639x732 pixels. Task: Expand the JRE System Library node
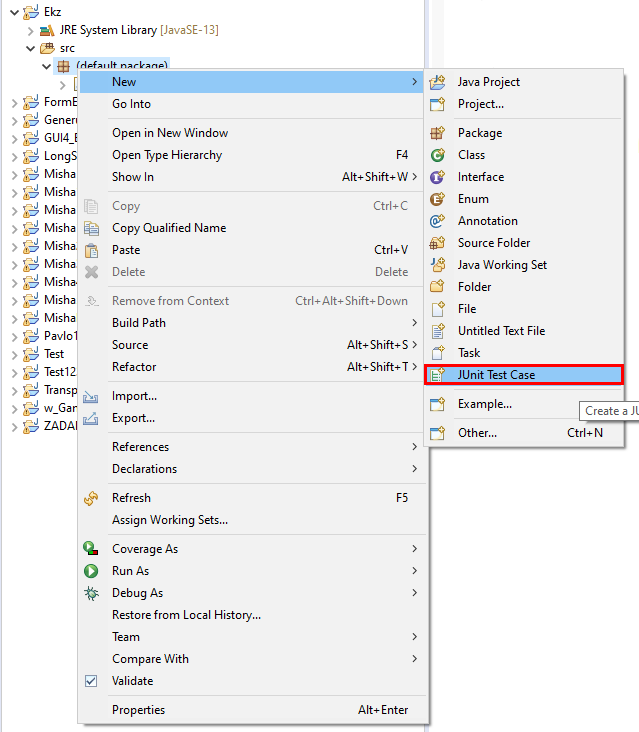[x=31, y=31]
